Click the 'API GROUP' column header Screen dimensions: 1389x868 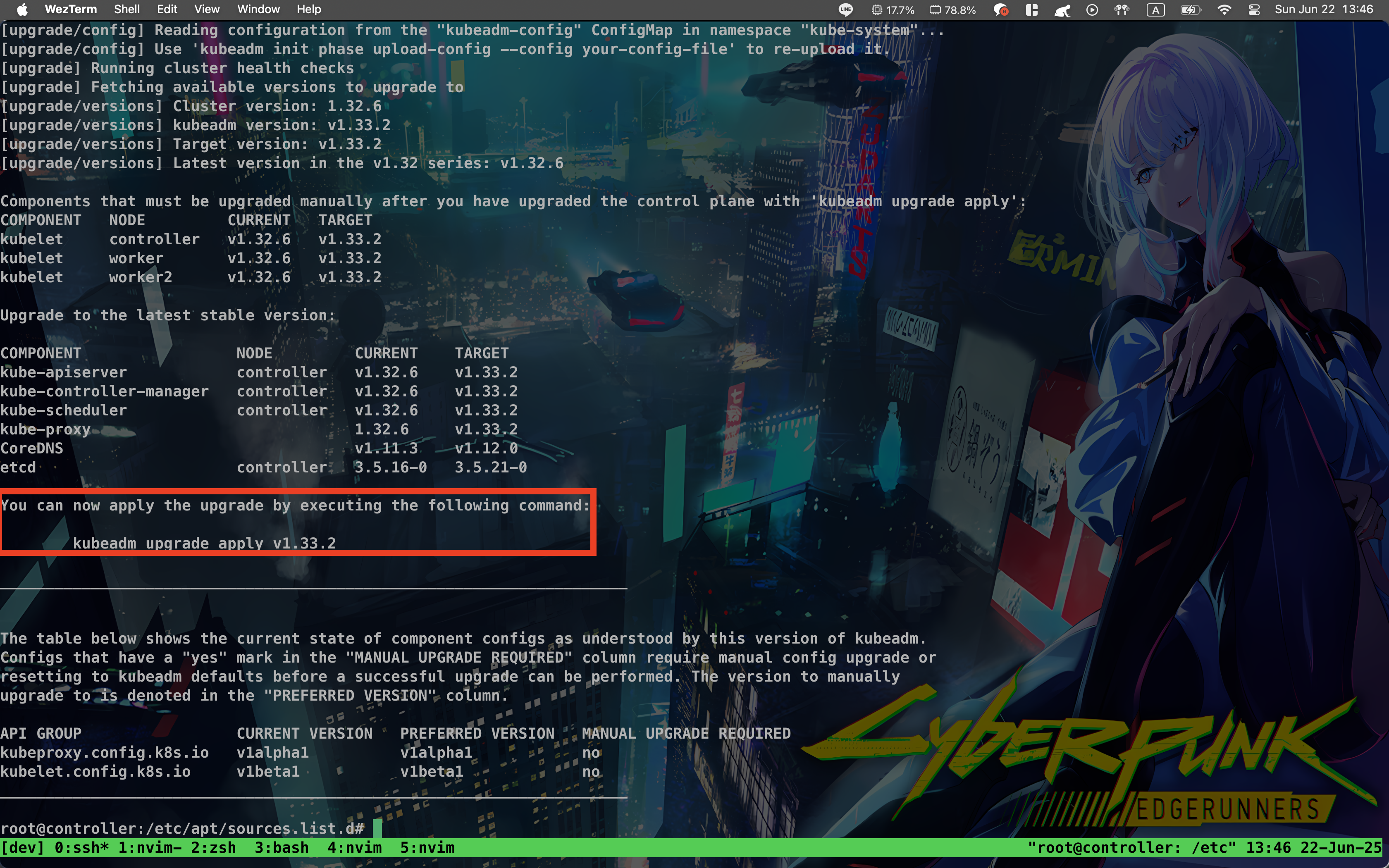(41, 733)
